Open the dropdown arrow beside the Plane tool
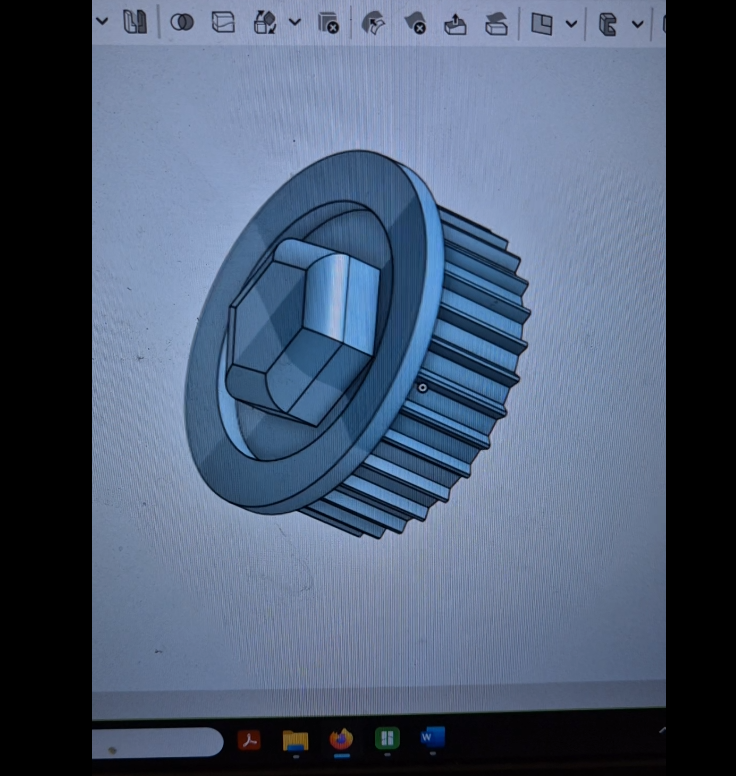The height and width of the screenshot is (776, 736). [x=571, y=23]
